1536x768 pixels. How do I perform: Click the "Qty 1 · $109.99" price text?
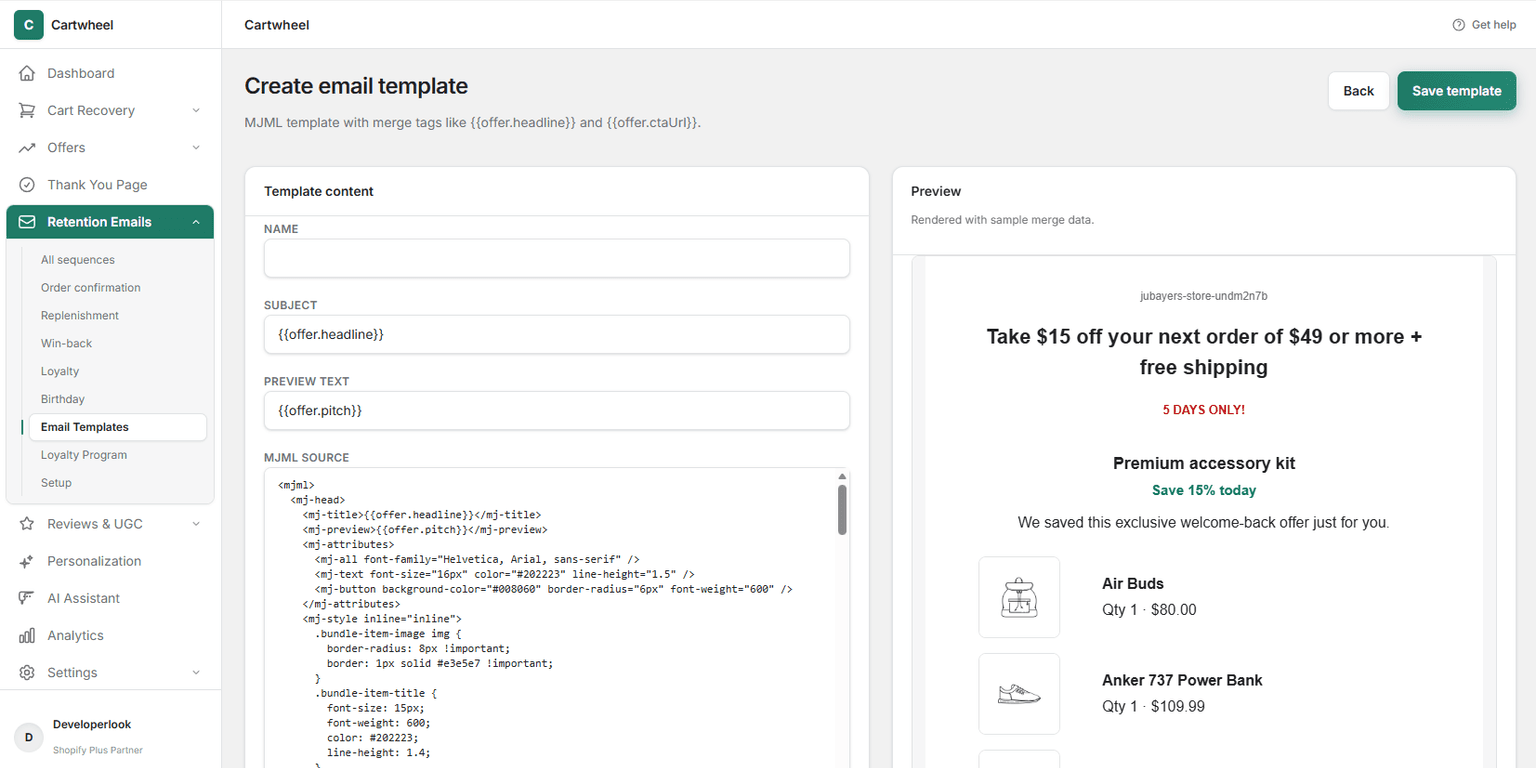tap(1153, 707)
